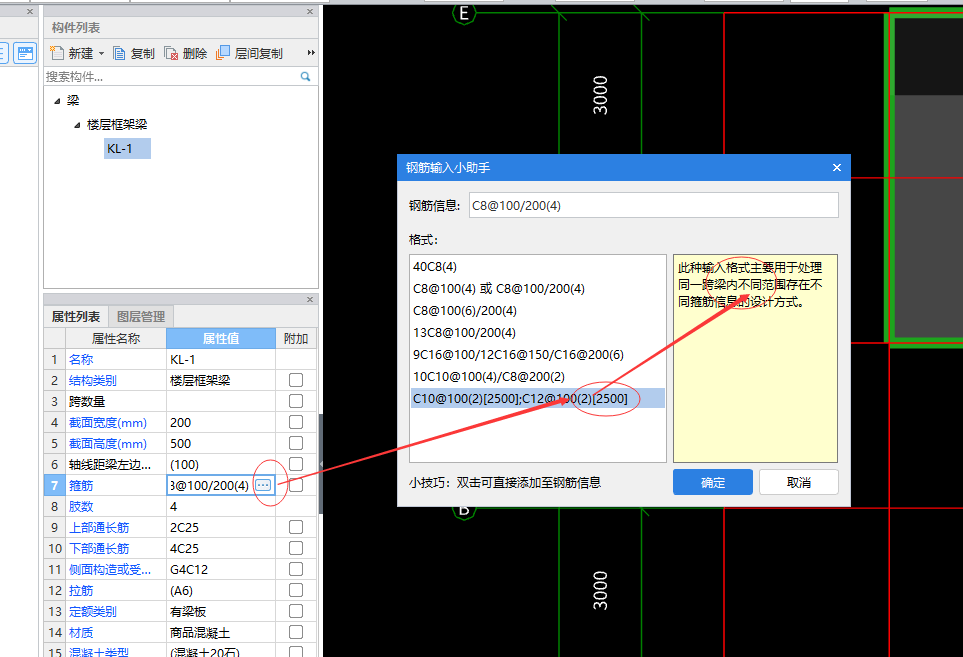Click the 箍筋 value field
The width and height of the screenshot is (963, 657).
point(210,485)
